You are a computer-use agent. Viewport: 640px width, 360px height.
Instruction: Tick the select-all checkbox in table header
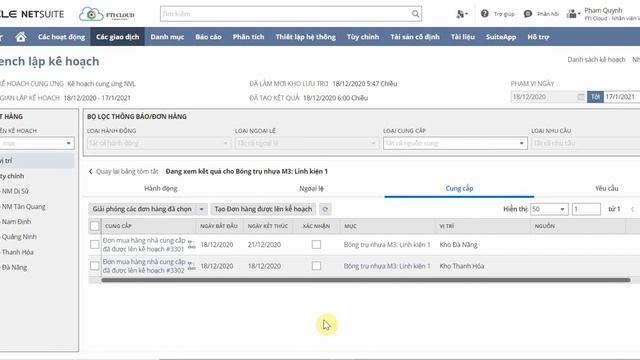point(95,226)
